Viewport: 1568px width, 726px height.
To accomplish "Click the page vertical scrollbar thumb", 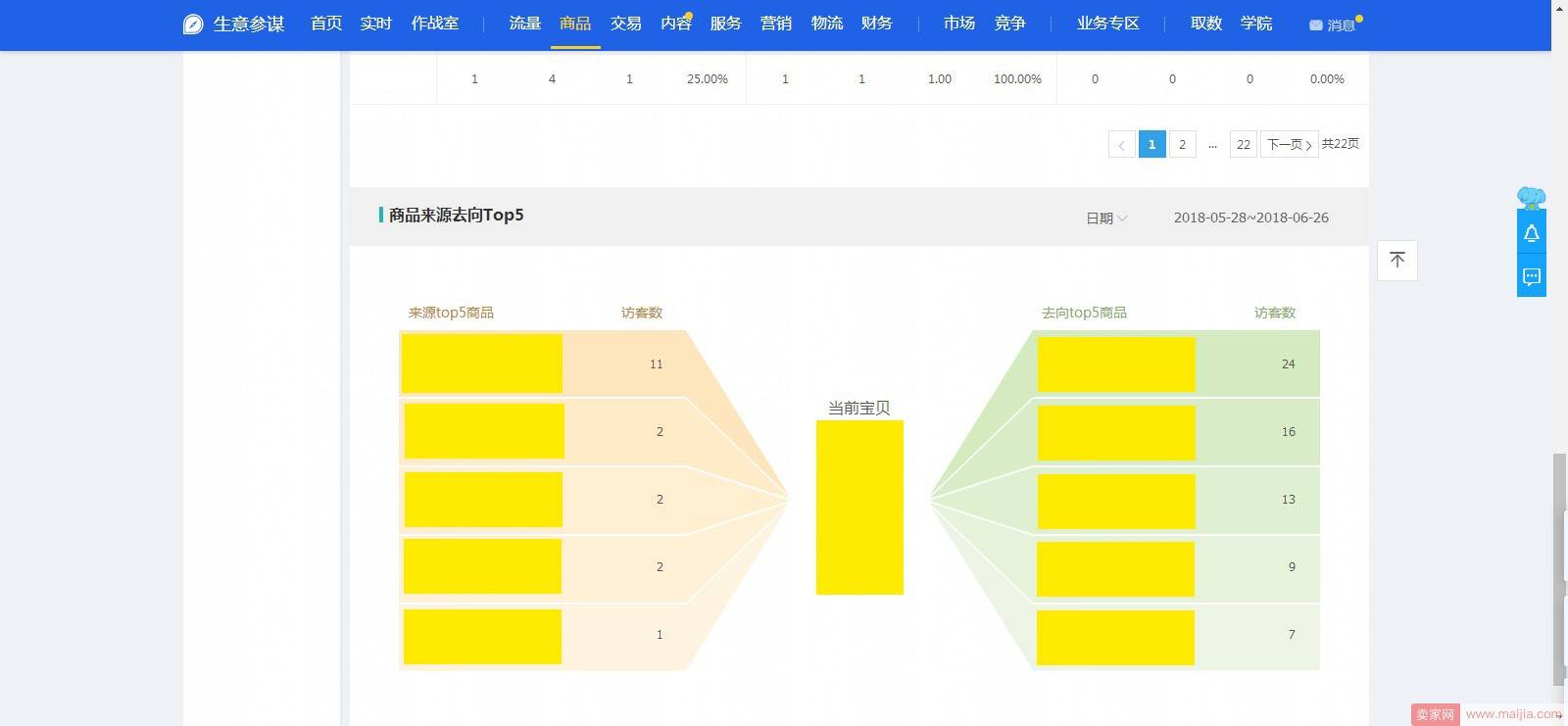I will pyautogui.click(x=1558, y=569).
